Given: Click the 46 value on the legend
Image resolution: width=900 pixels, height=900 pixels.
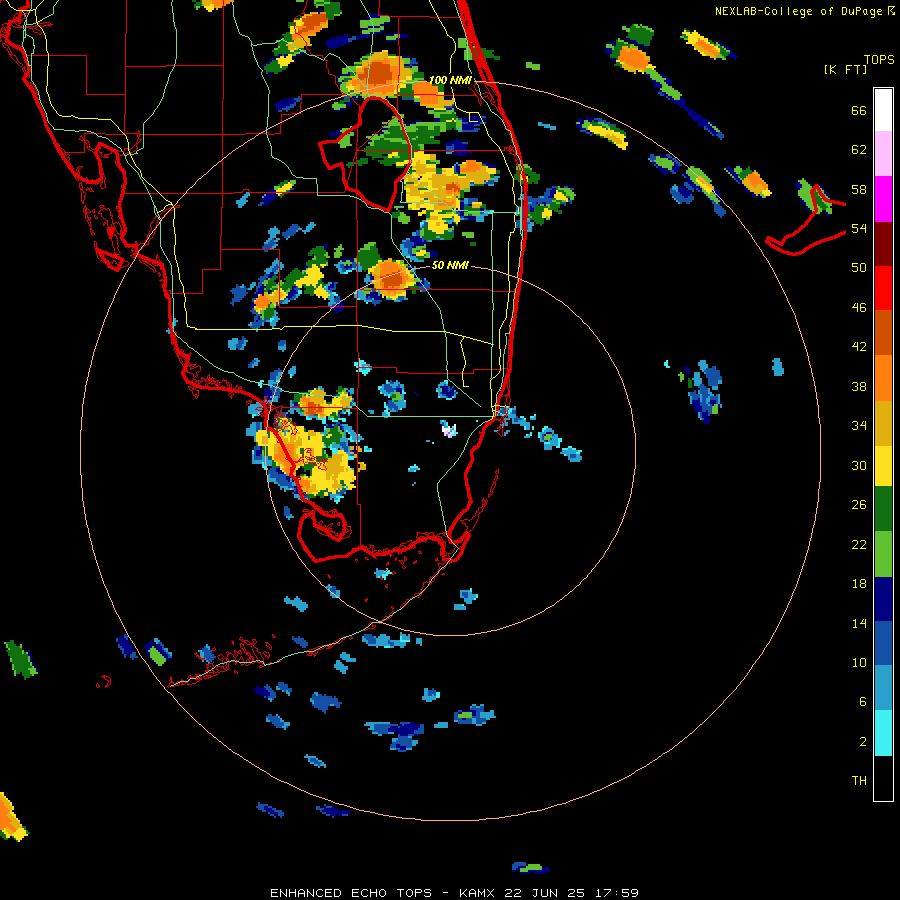Looking at the screenshot, I should click(859, 308).
